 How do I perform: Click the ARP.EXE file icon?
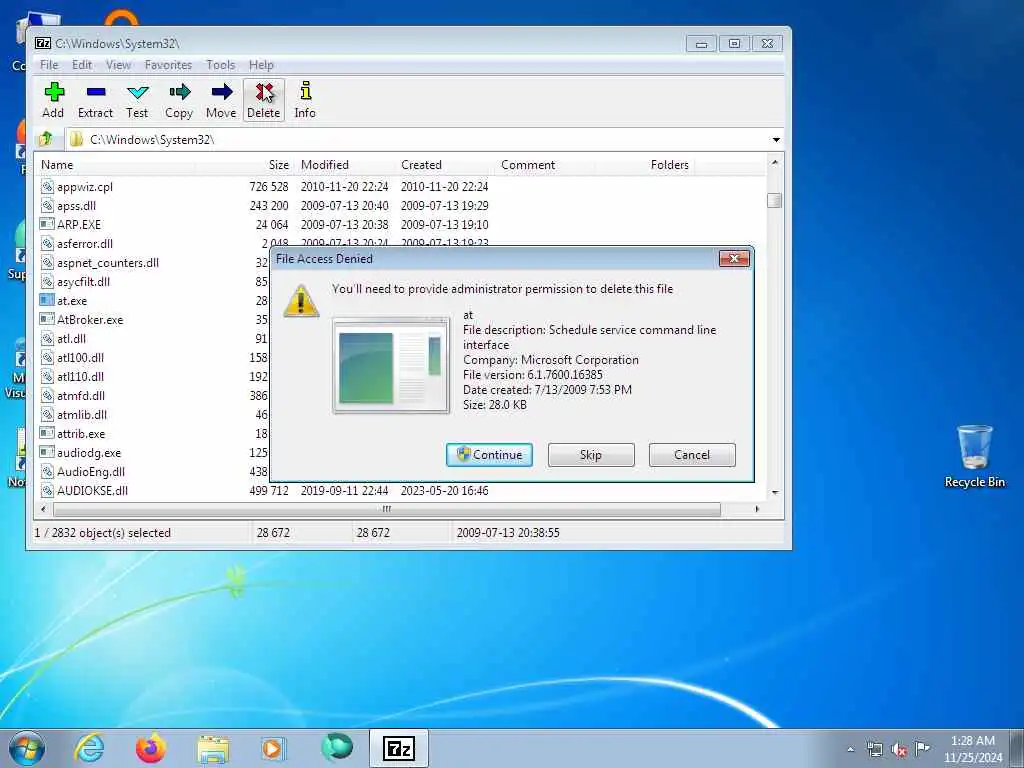47,224
